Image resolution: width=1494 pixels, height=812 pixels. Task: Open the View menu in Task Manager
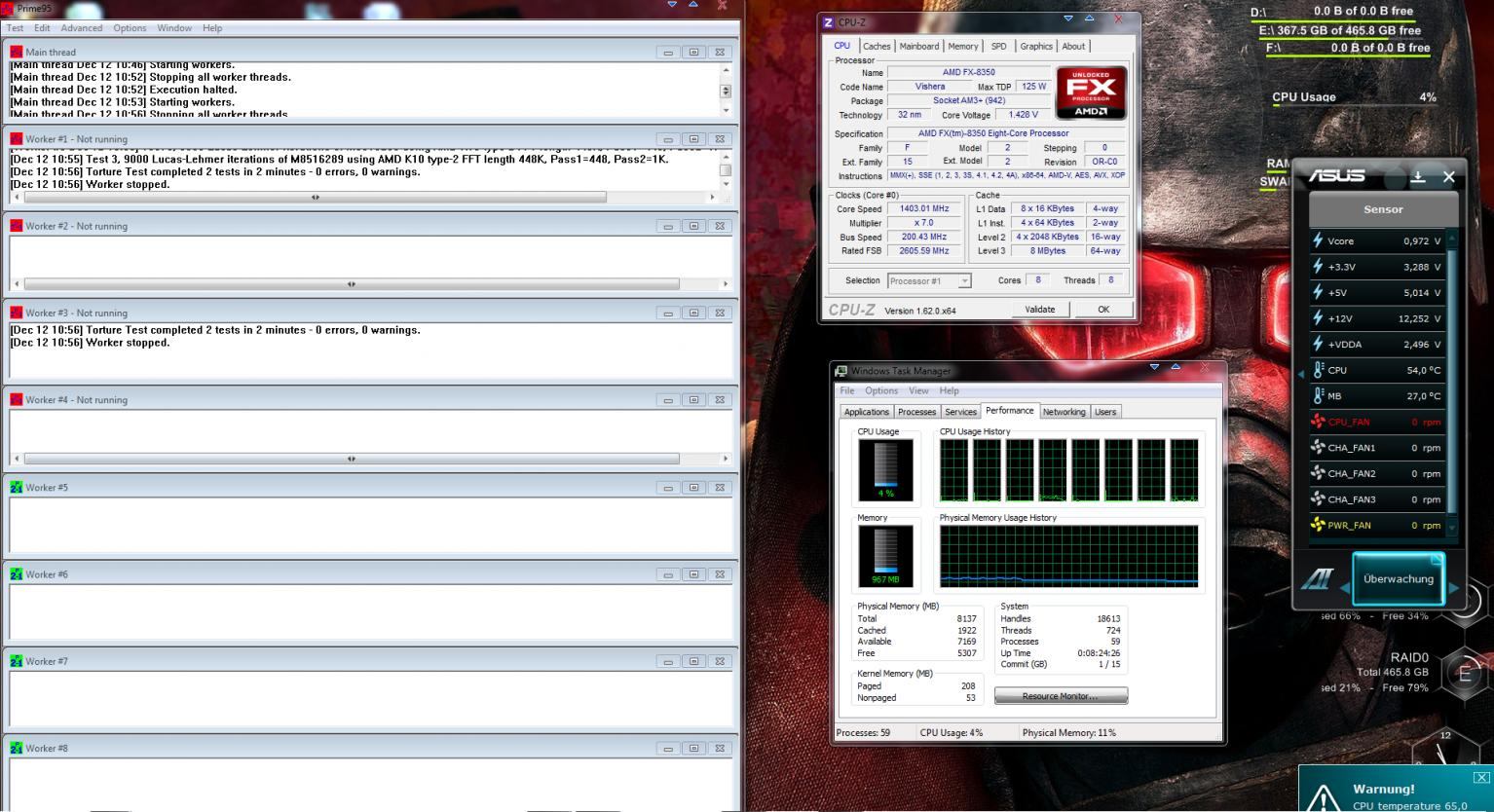coord(918,390)
